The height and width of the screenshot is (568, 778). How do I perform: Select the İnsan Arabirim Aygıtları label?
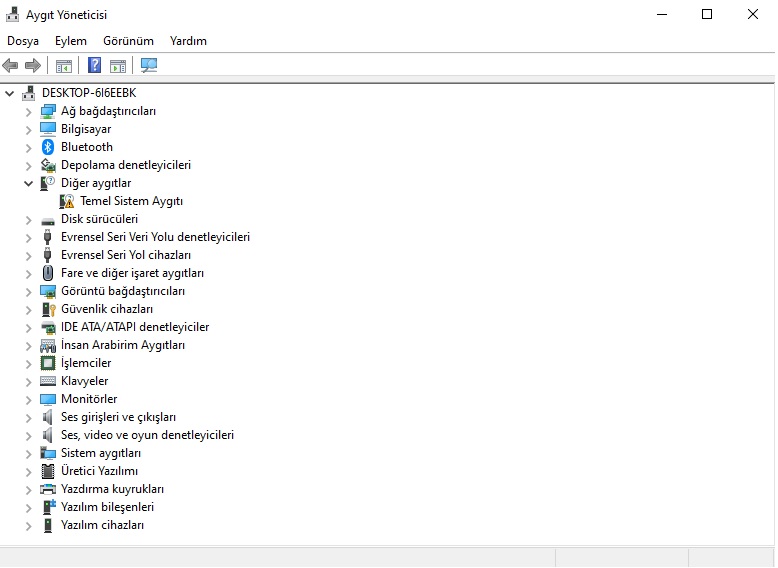[123, 345]
